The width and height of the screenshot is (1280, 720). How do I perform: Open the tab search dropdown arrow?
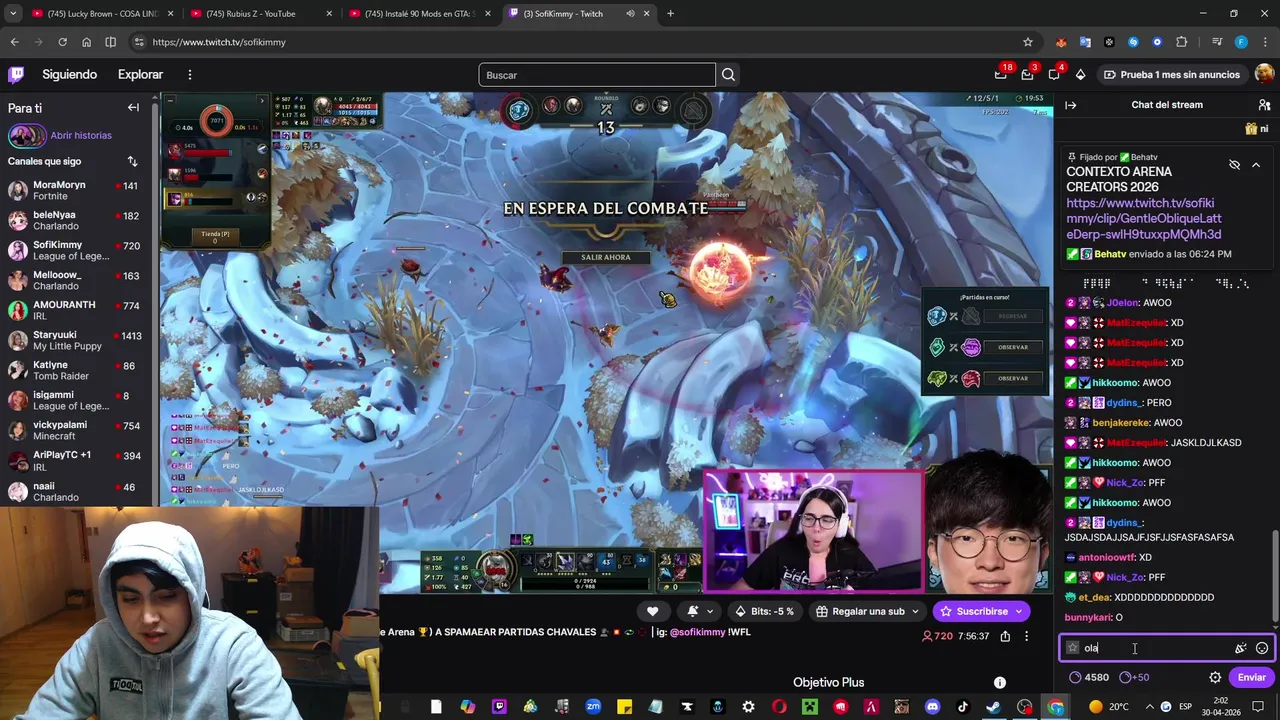coord(12,14)
